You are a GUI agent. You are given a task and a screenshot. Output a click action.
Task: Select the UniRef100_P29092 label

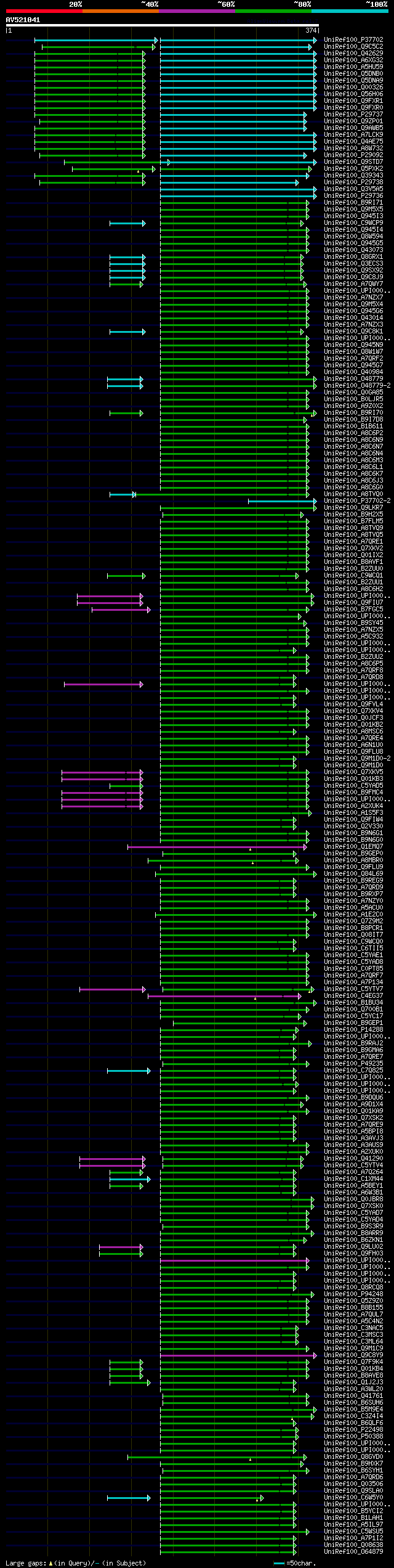pyautogui.click(x=353, y=155)
